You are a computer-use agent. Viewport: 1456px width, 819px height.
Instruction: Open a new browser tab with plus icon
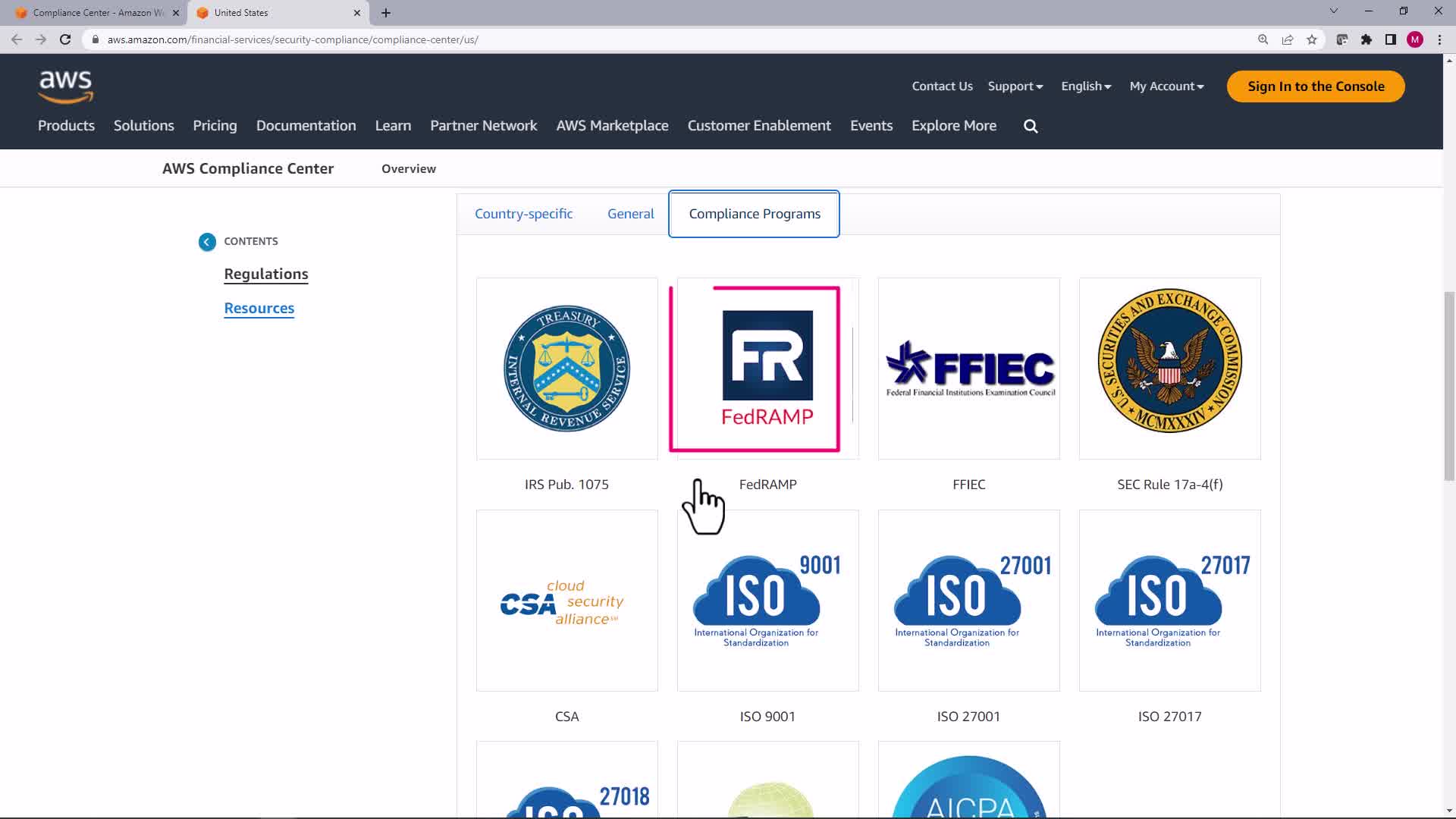point(386,13)
